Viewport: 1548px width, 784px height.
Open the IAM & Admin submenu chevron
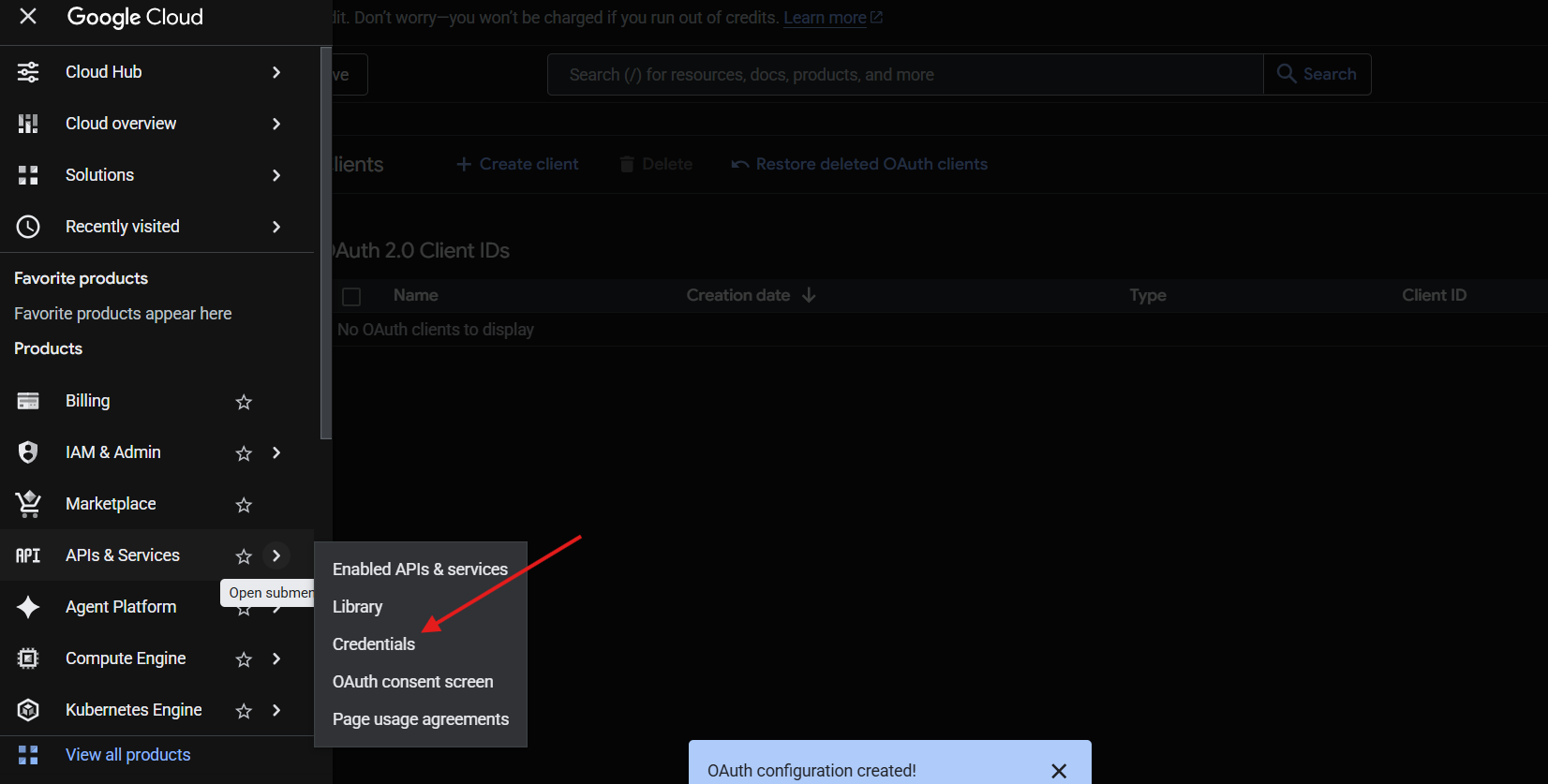pos(276,452)
